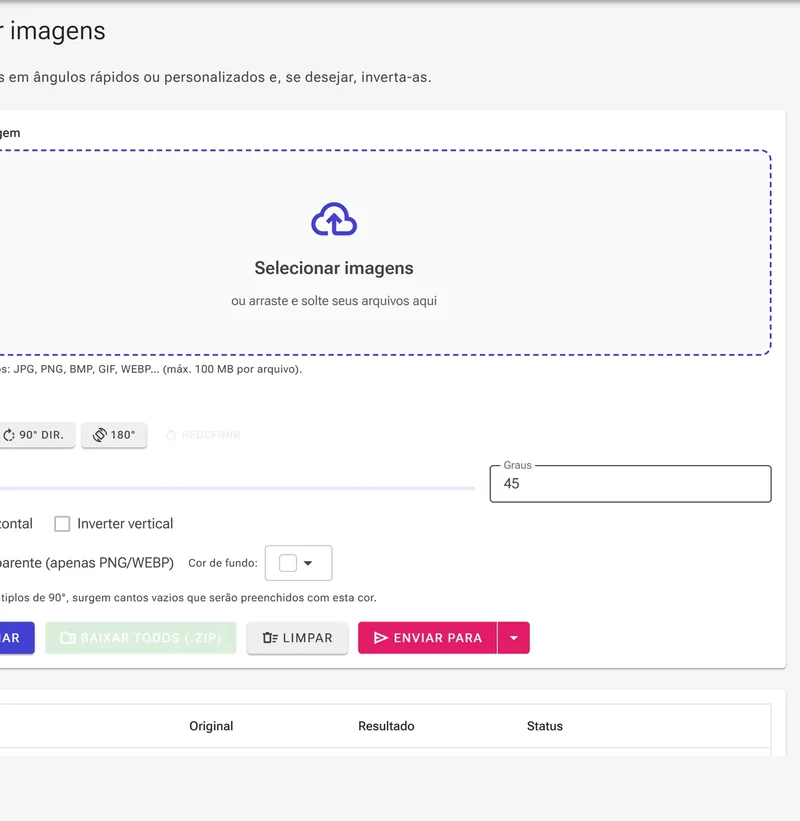Click the folder icon on BAIXAR TODOS

tap(68, 638)
